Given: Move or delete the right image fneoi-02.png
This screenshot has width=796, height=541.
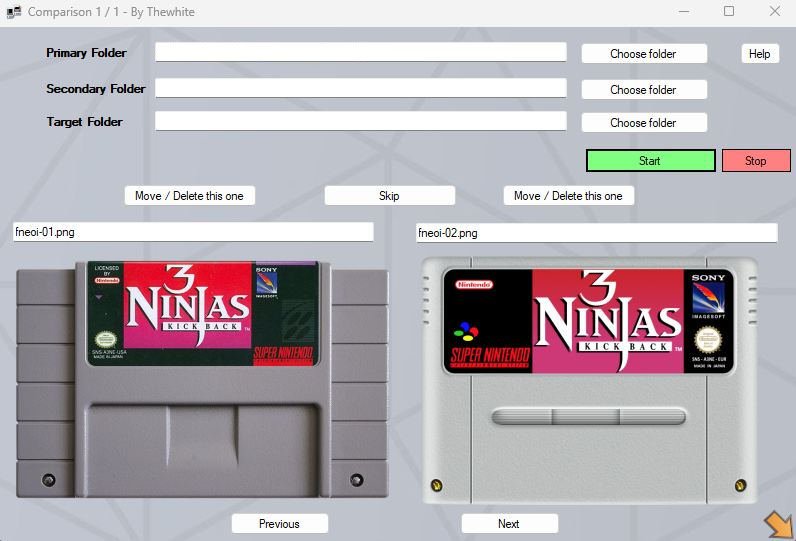Looking at the screenshot, I should 569,196.
